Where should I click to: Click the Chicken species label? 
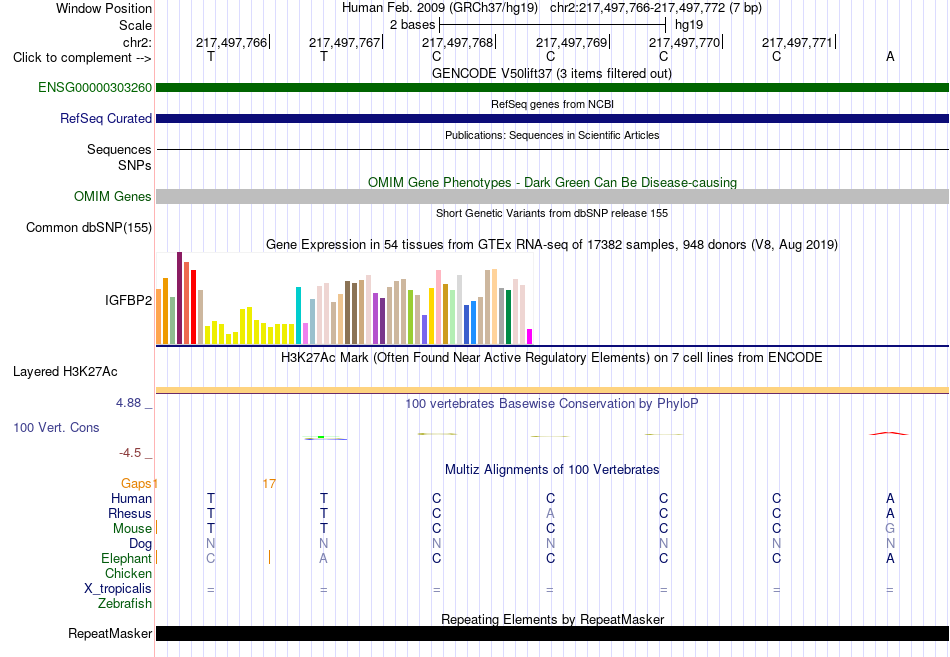128,573
